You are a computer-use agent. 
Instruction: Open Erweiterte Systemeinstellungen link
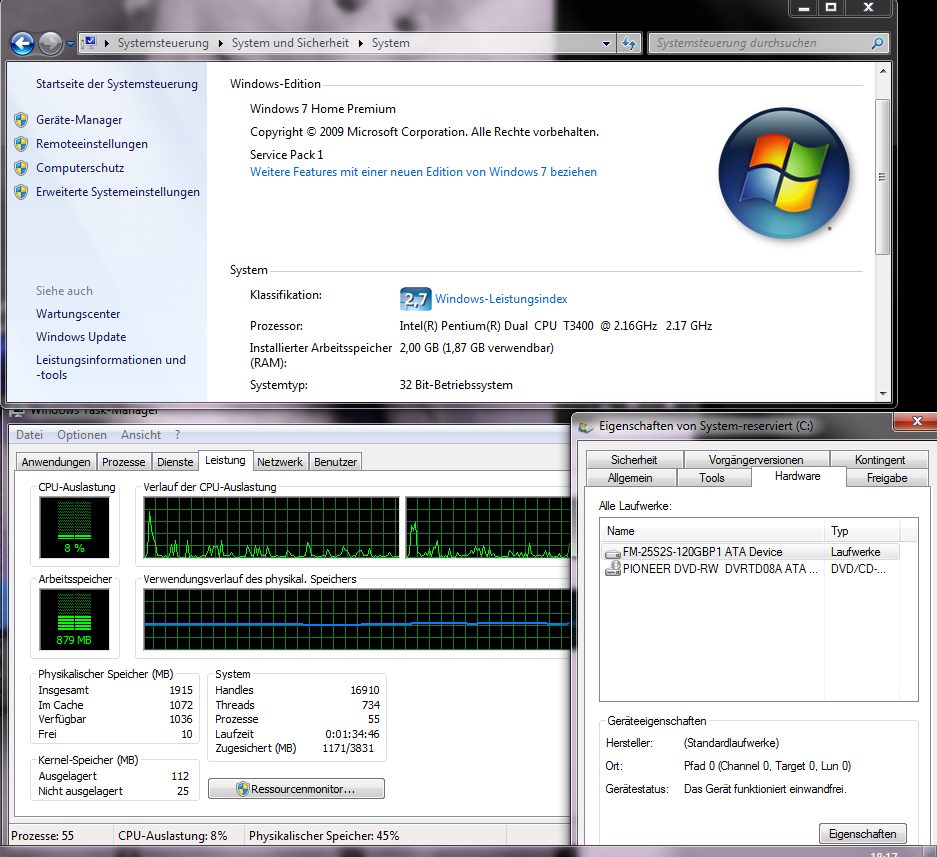tap(118, 191)
